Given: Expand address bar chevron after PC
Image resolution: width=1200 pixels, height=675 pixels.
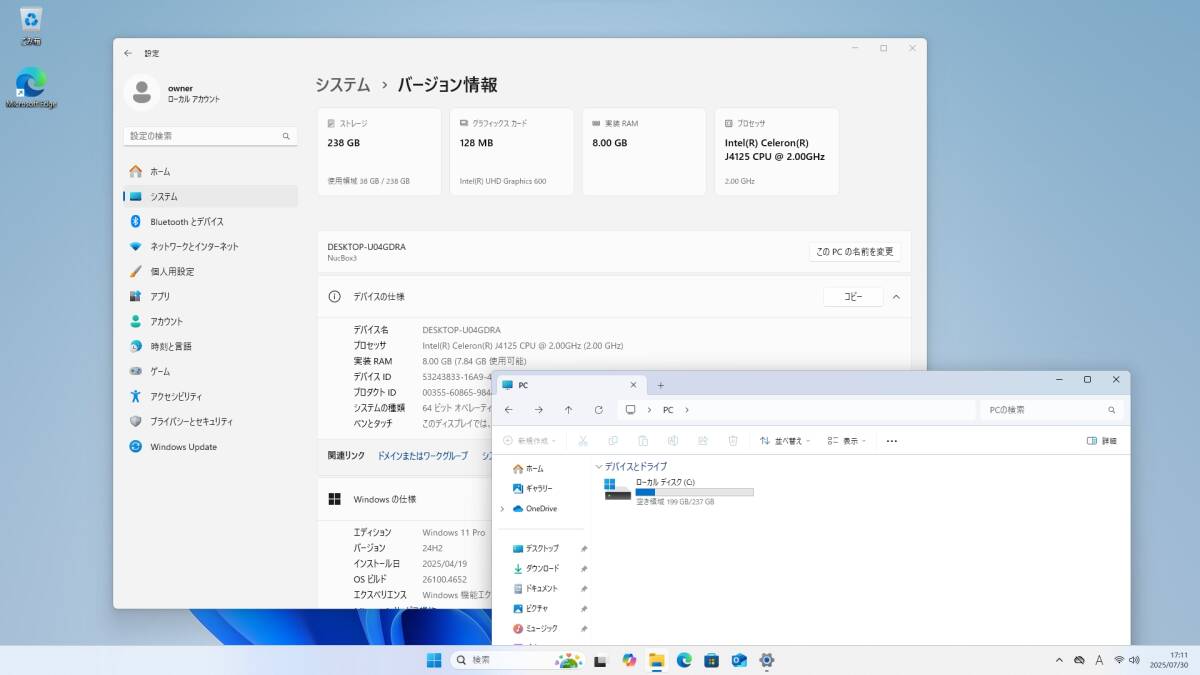Looking at the screenshot, I should click(687, 410).
